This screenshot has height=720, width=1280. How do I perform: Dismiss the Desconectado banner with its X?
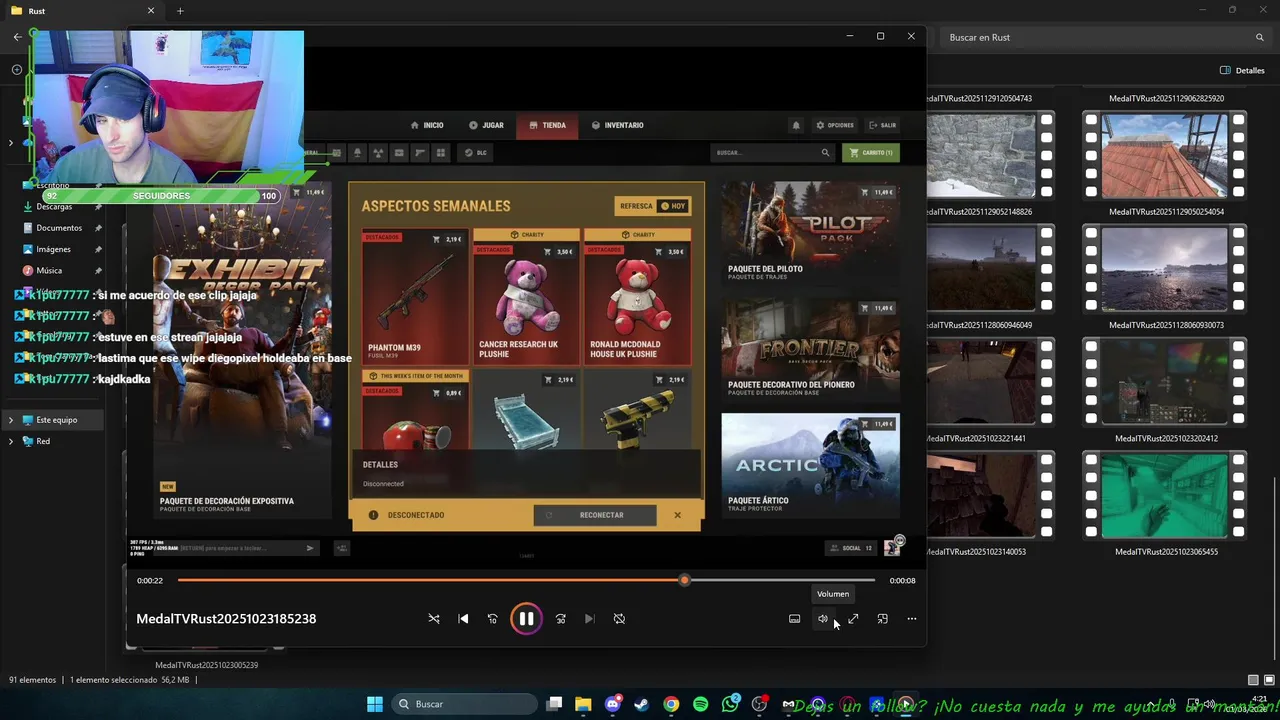pos(677,515)
